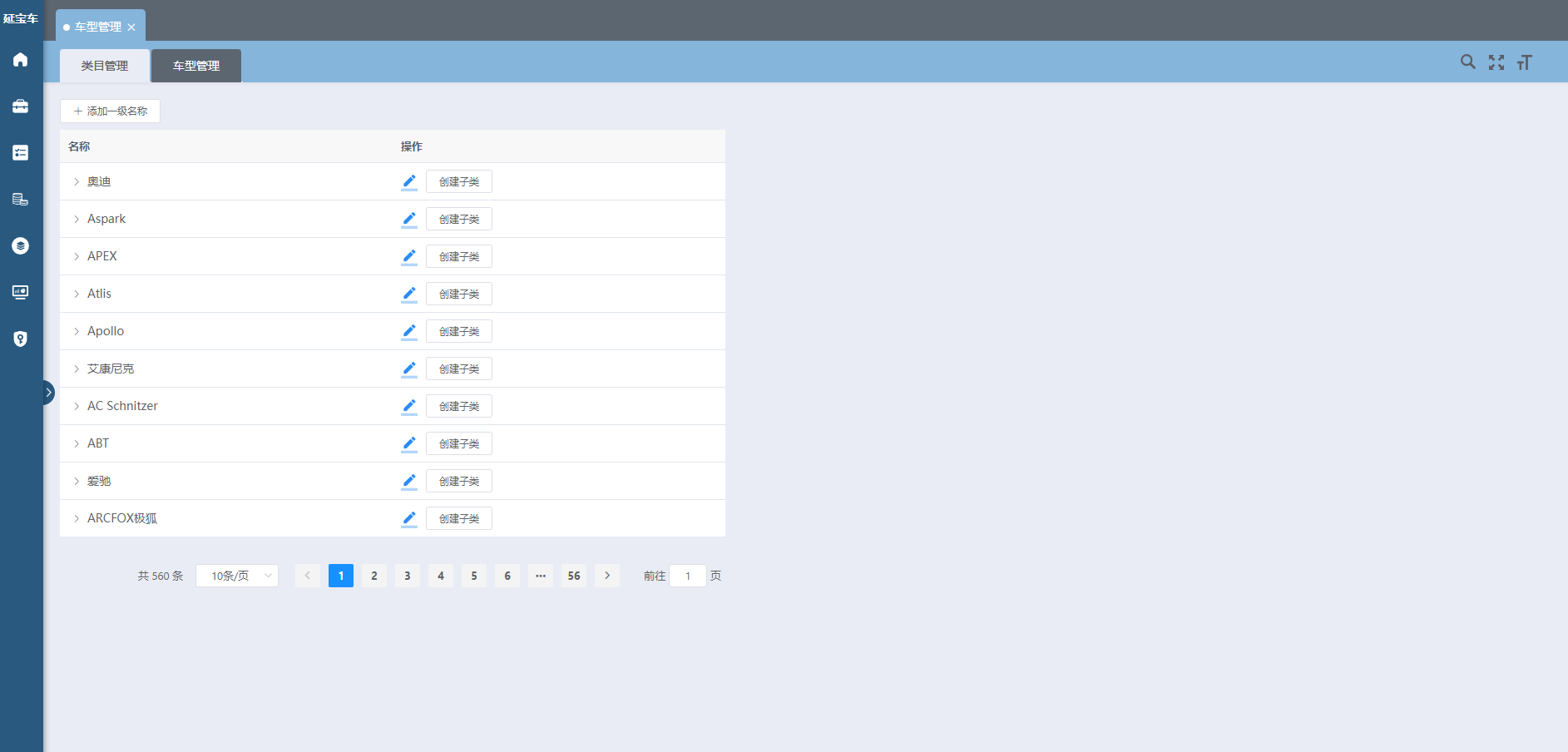The height and width of the screenshot is (752, 1568).
Task: Go to page 5
Action: tap(474, 576)
